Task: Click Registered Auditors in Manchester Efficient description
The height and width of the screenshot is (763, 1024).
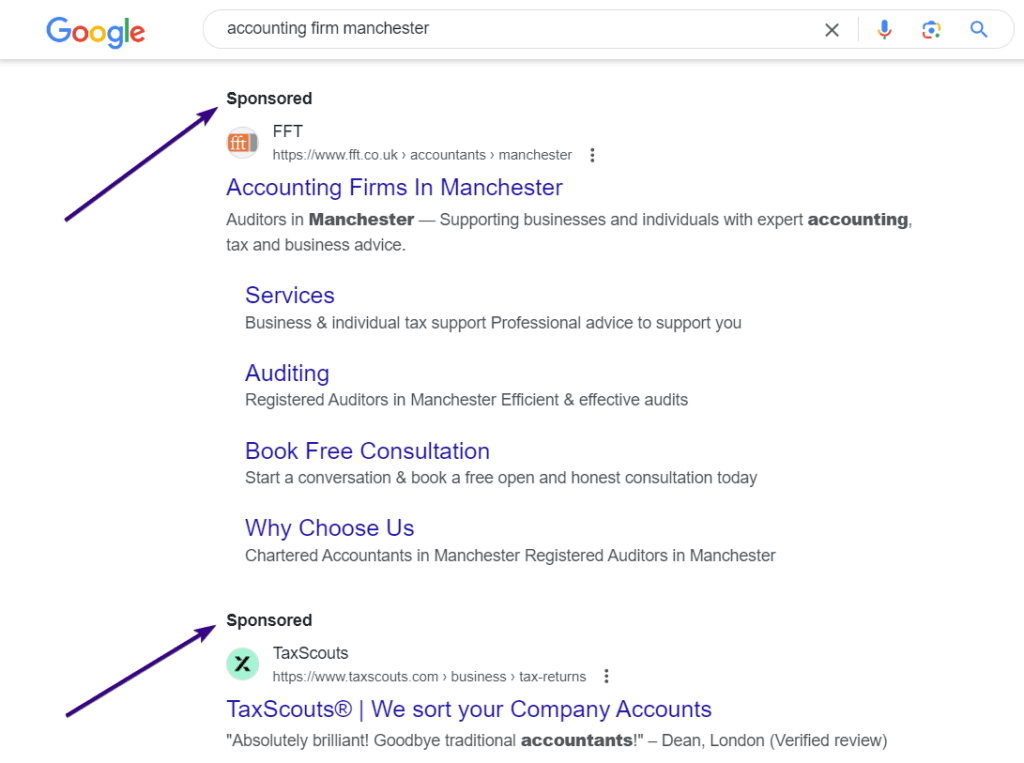Action: tap(466, 400)
